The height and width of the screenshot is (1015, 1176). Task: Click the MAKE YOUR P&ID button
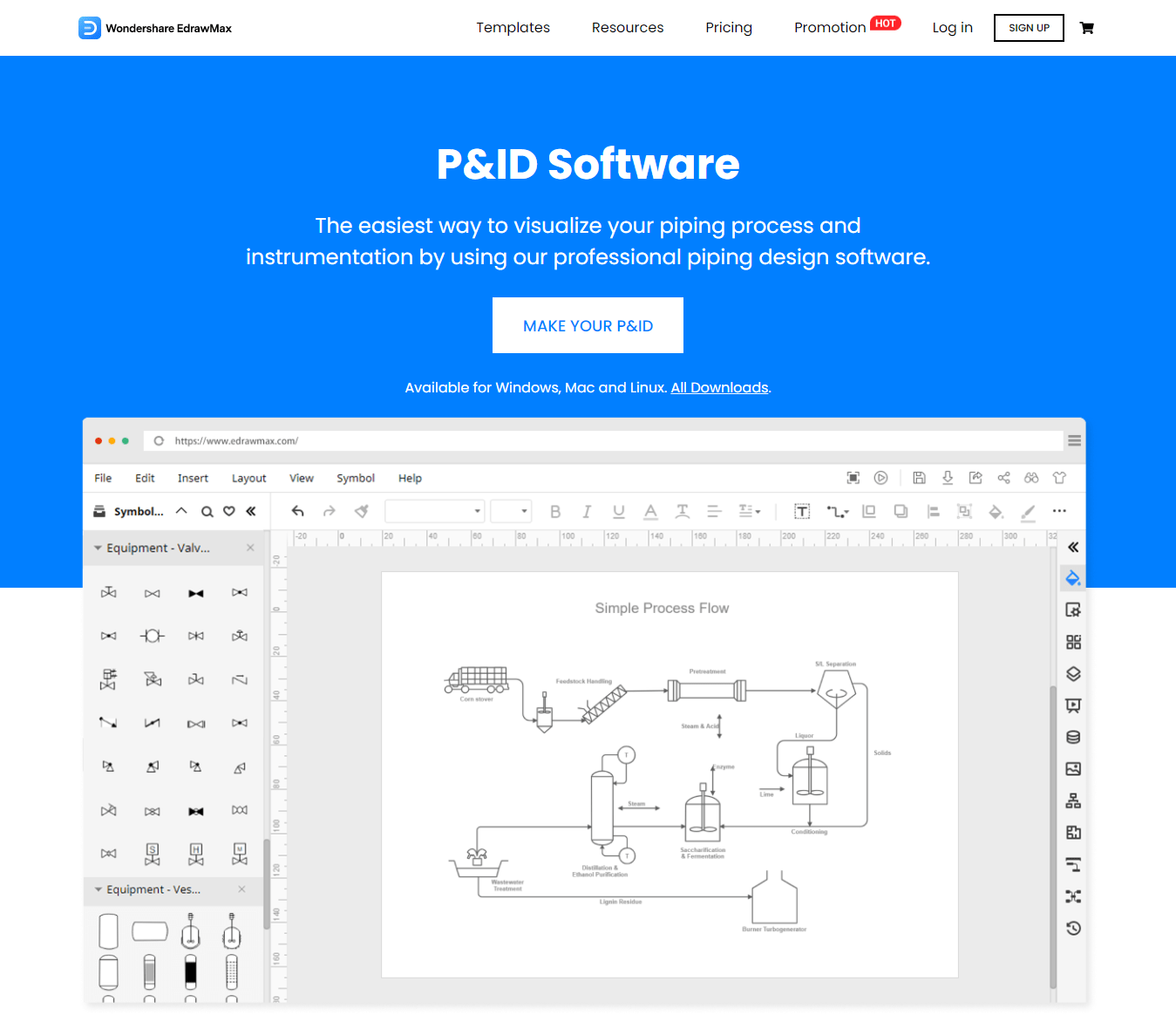coord(588,325)
